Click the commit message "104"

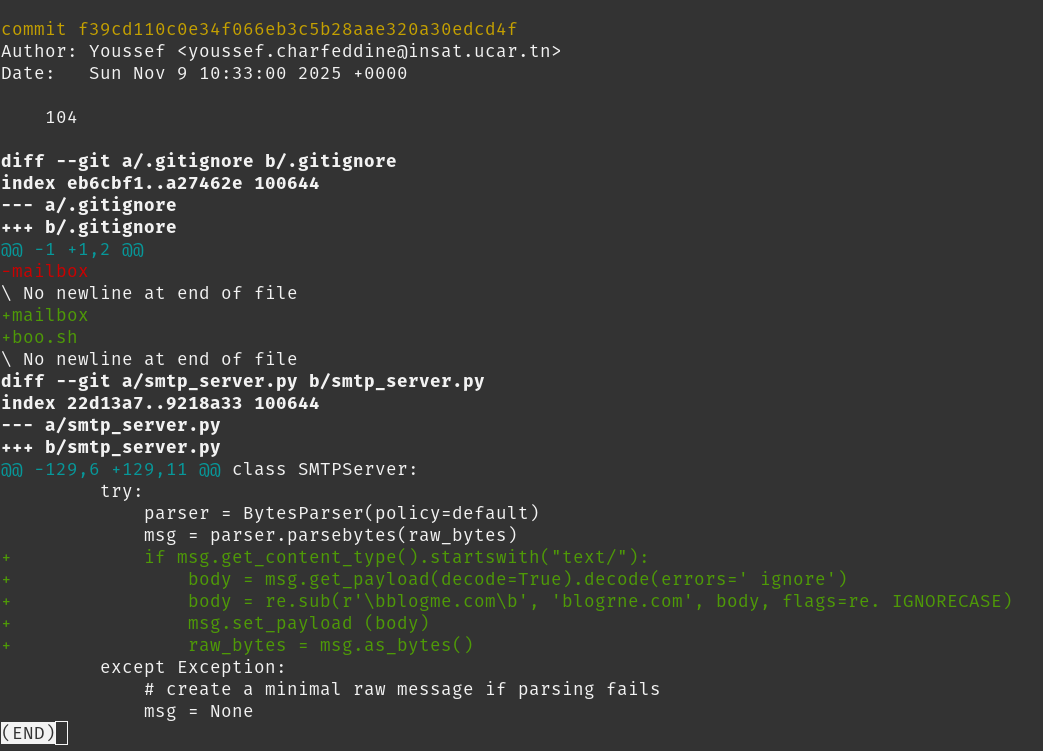61,117
